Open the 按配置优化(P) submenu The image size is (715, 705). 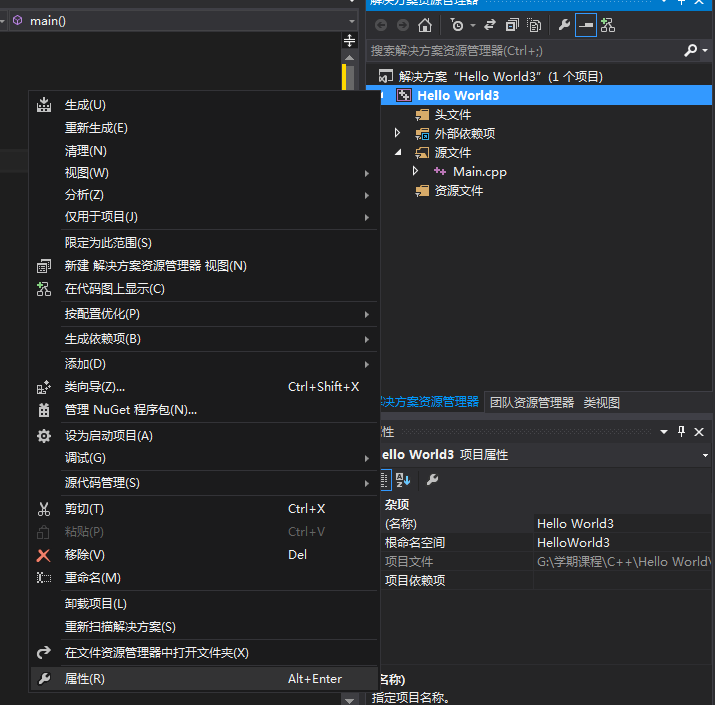(x=203, y=314)
